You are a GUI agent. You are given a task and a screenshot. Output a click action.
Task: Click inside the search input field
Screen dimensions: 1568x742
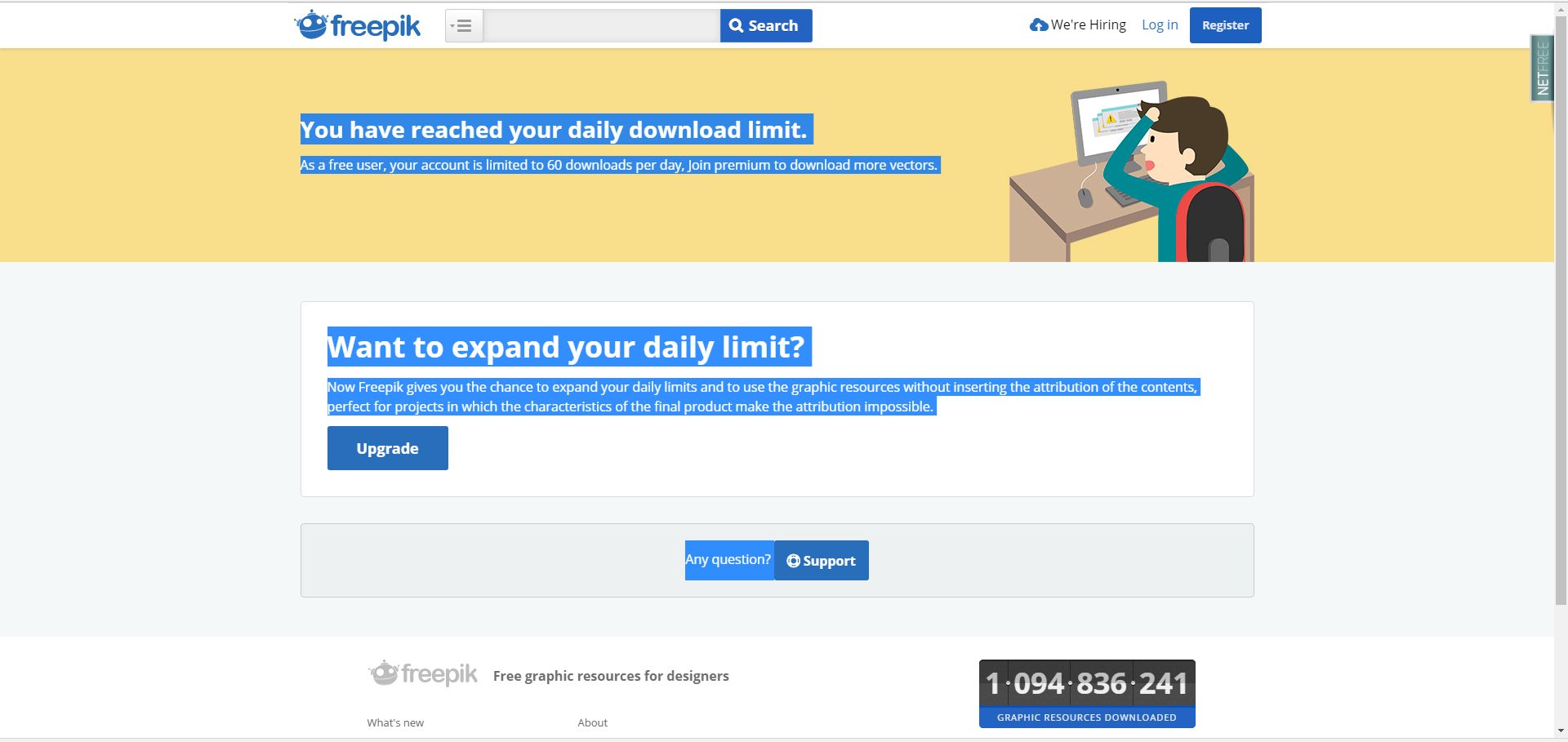click(601, 26)
